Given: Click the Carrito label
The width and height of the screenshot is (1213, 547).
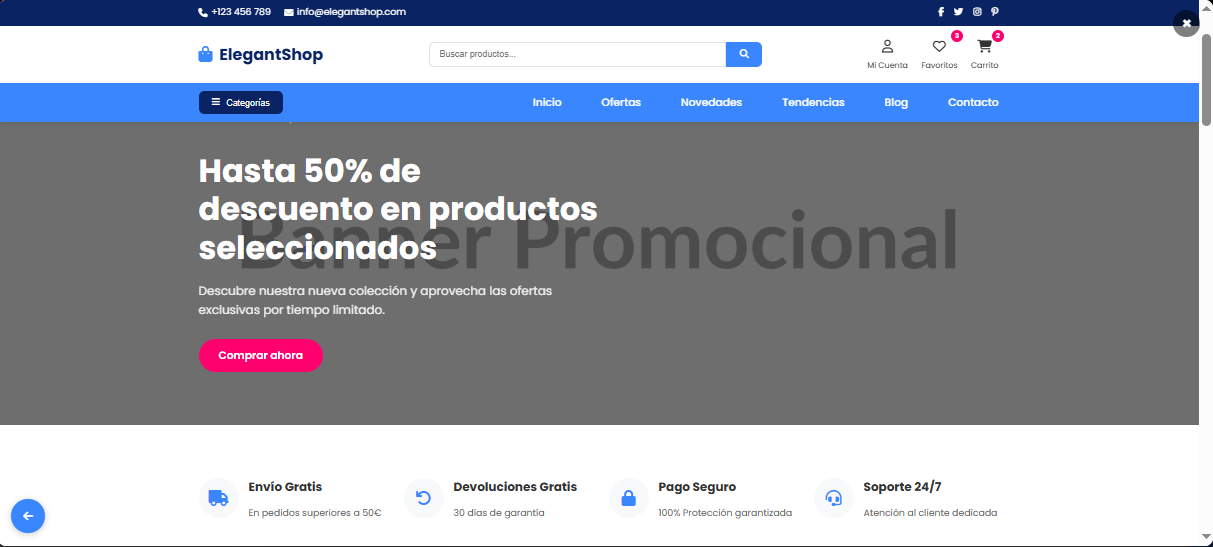Looking at the screenshot, I should pyautogui.click(x=984, y=65).
